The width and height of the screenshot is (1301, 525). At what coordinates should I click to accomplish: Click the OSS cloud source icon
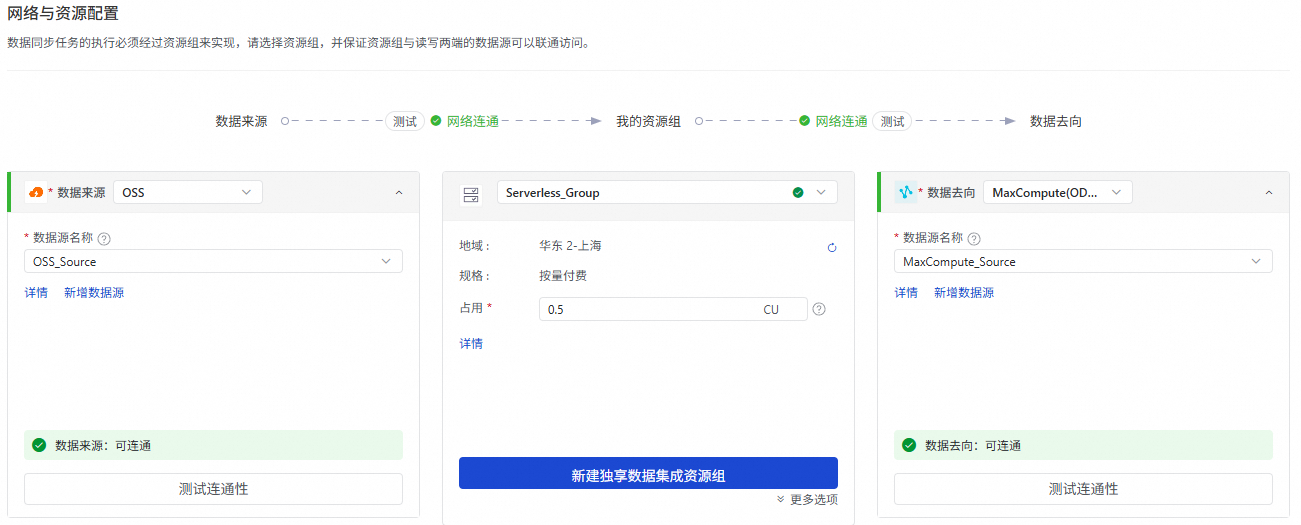[x=36, y=192]
